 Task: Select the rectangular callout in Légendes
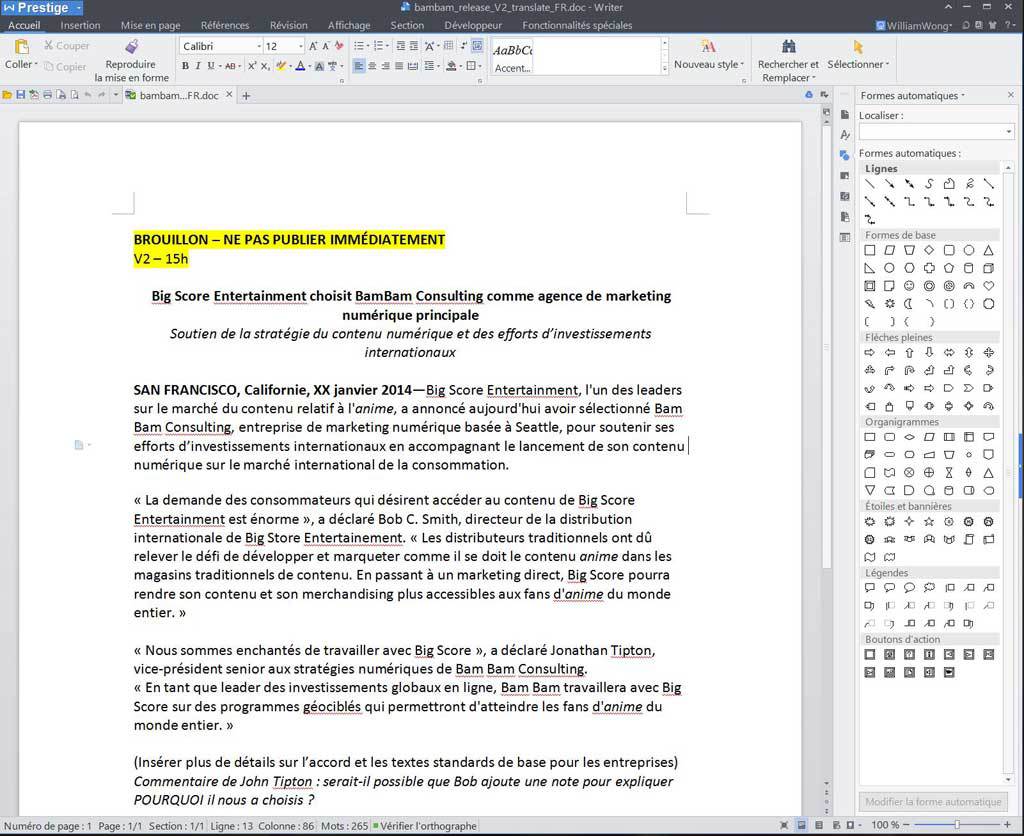click(x=869, y=588)
